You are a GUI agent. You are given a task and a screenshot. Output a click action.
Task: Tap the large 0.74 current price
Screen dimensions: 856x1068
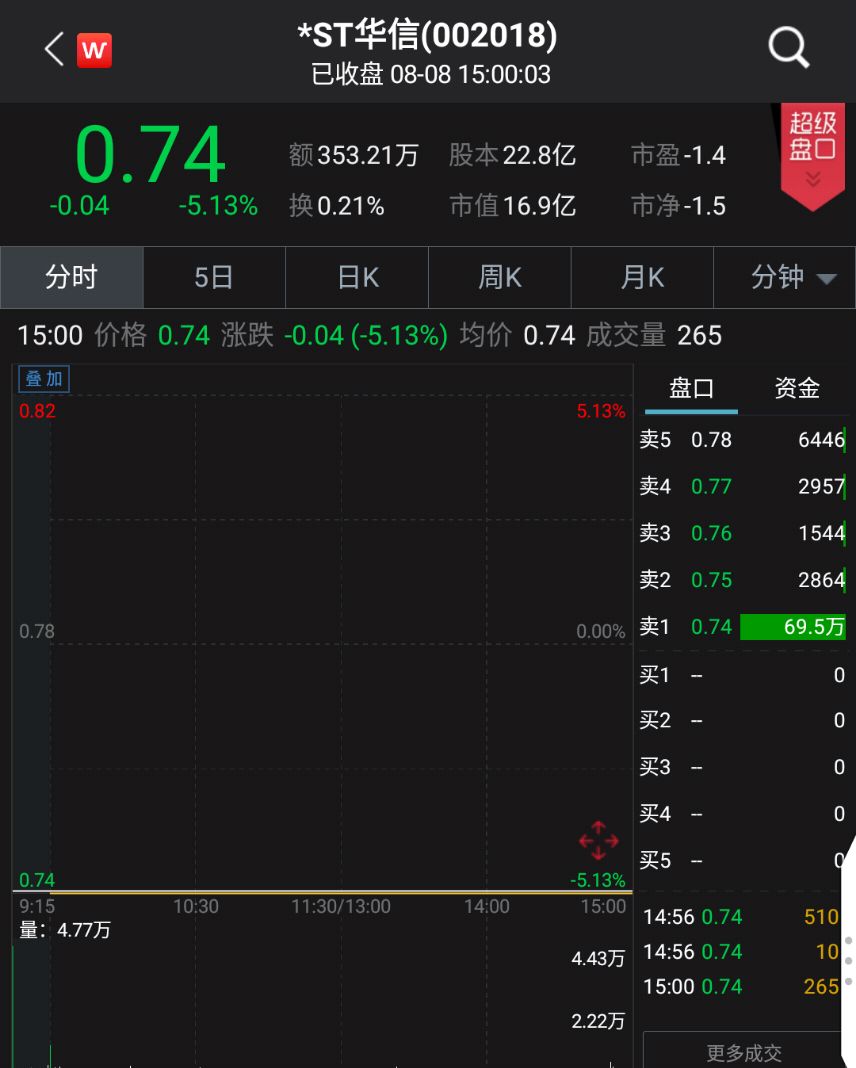(x=150, y=155)
